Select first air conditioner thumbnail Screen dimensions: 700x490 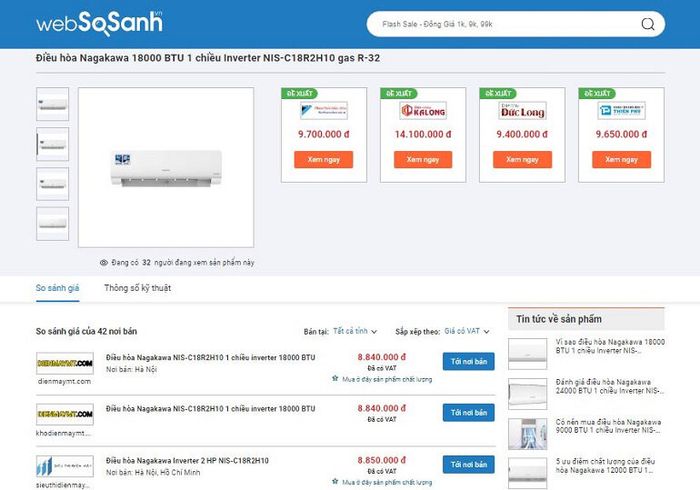53,104
